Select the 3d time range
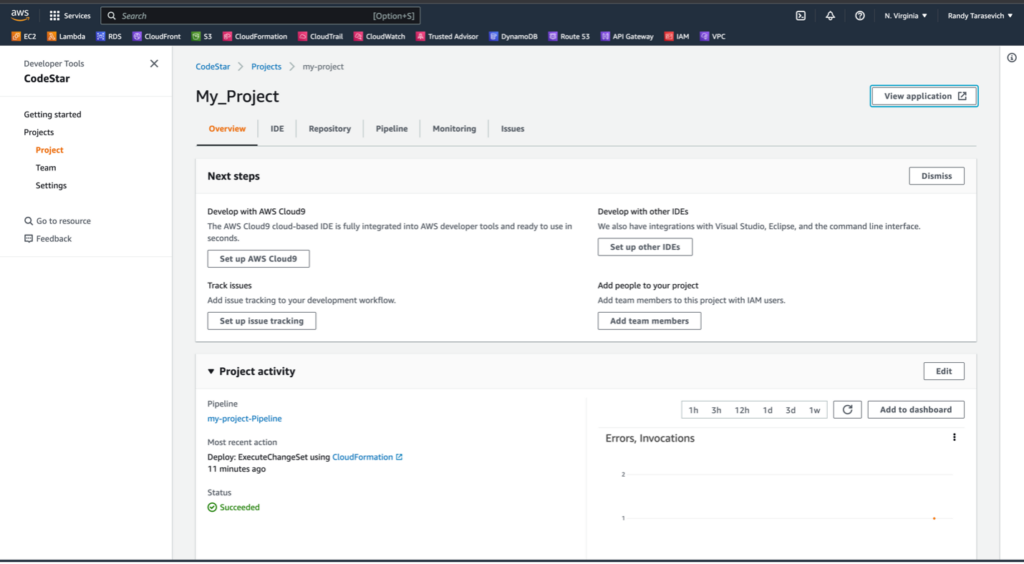The height and width of the screenshot is (564, 1024). (x=791, y=410)
